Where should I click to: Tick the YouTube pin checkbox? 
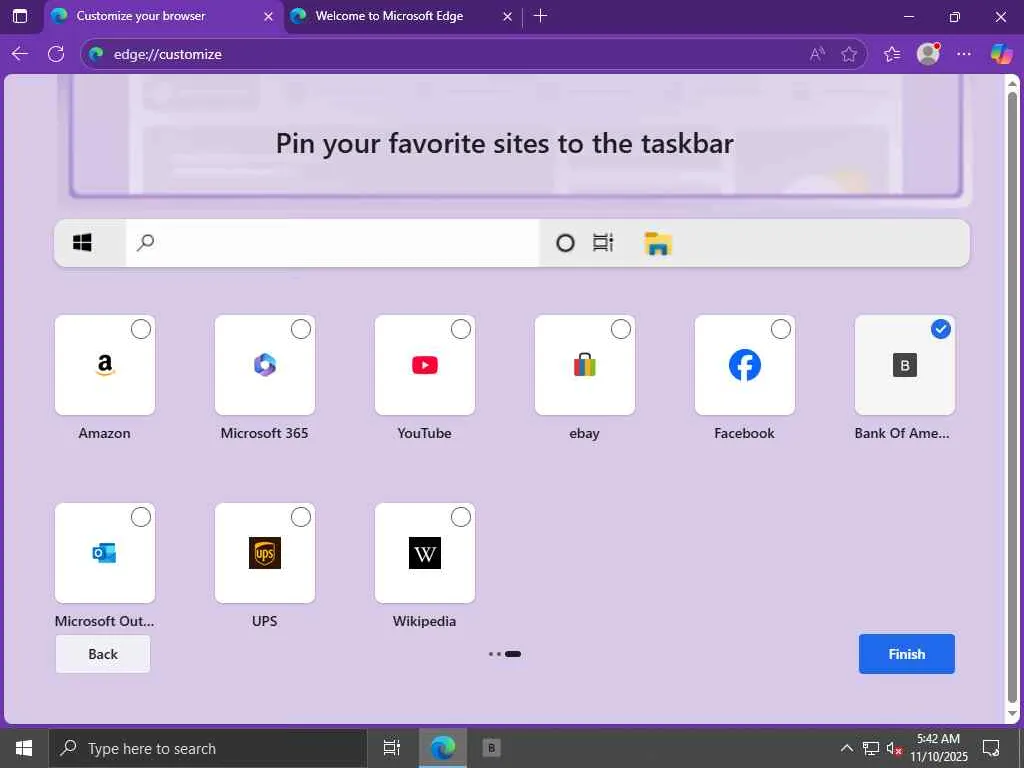click(461, 329)
